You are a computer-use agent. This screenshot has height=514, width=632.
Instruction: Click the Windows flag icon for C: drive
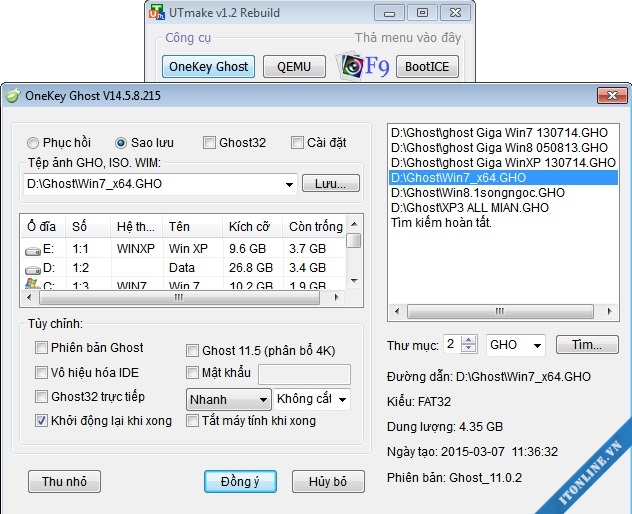[x=31, y=283]
